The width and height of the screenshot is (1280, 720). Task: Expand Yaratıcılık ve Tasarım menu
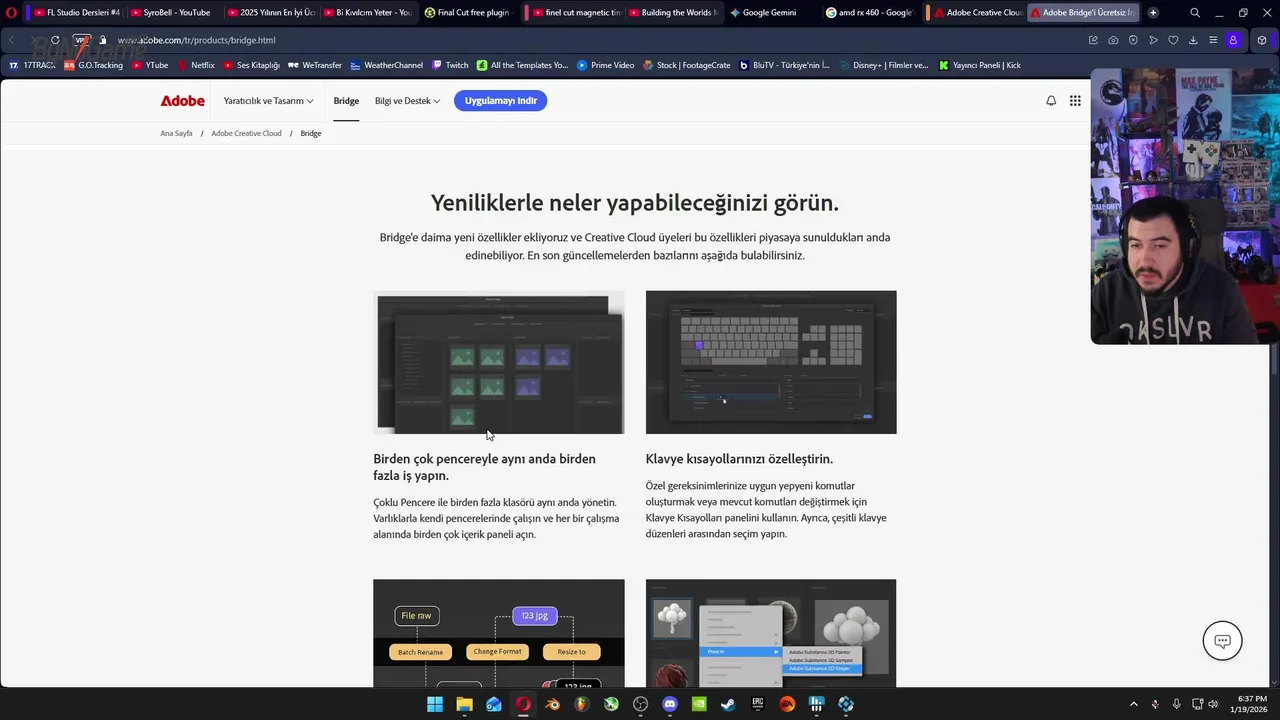268,101
